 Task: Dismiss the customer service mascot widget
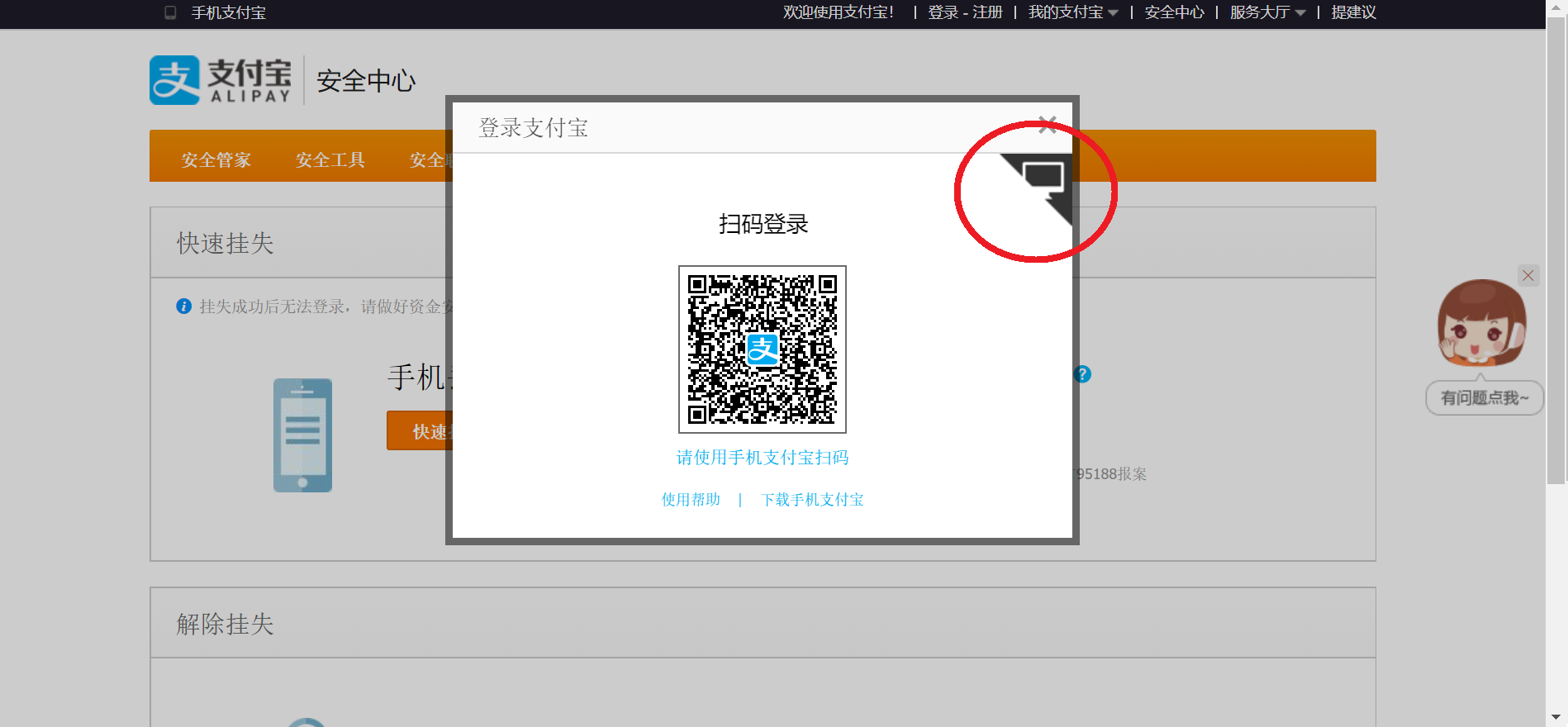point(1528,276)
